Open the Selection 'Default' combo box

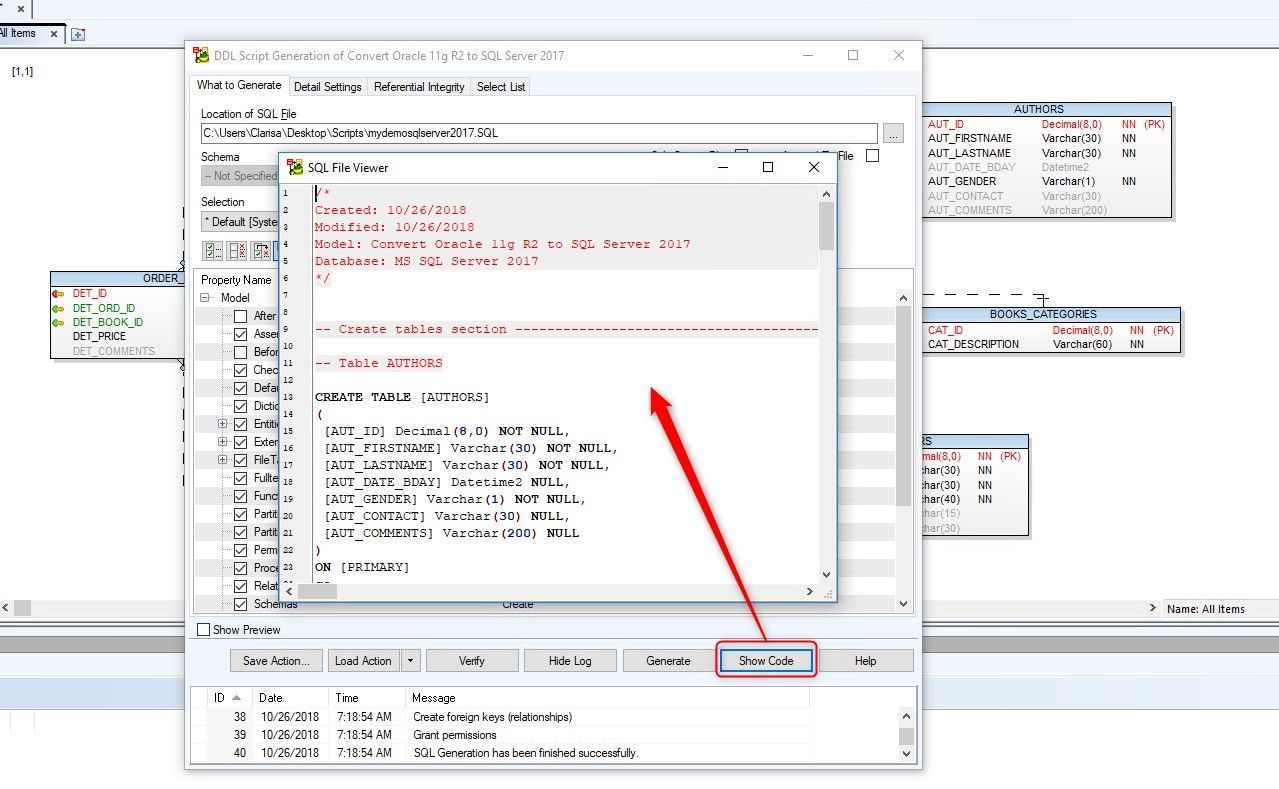click(x=240, y=222)
